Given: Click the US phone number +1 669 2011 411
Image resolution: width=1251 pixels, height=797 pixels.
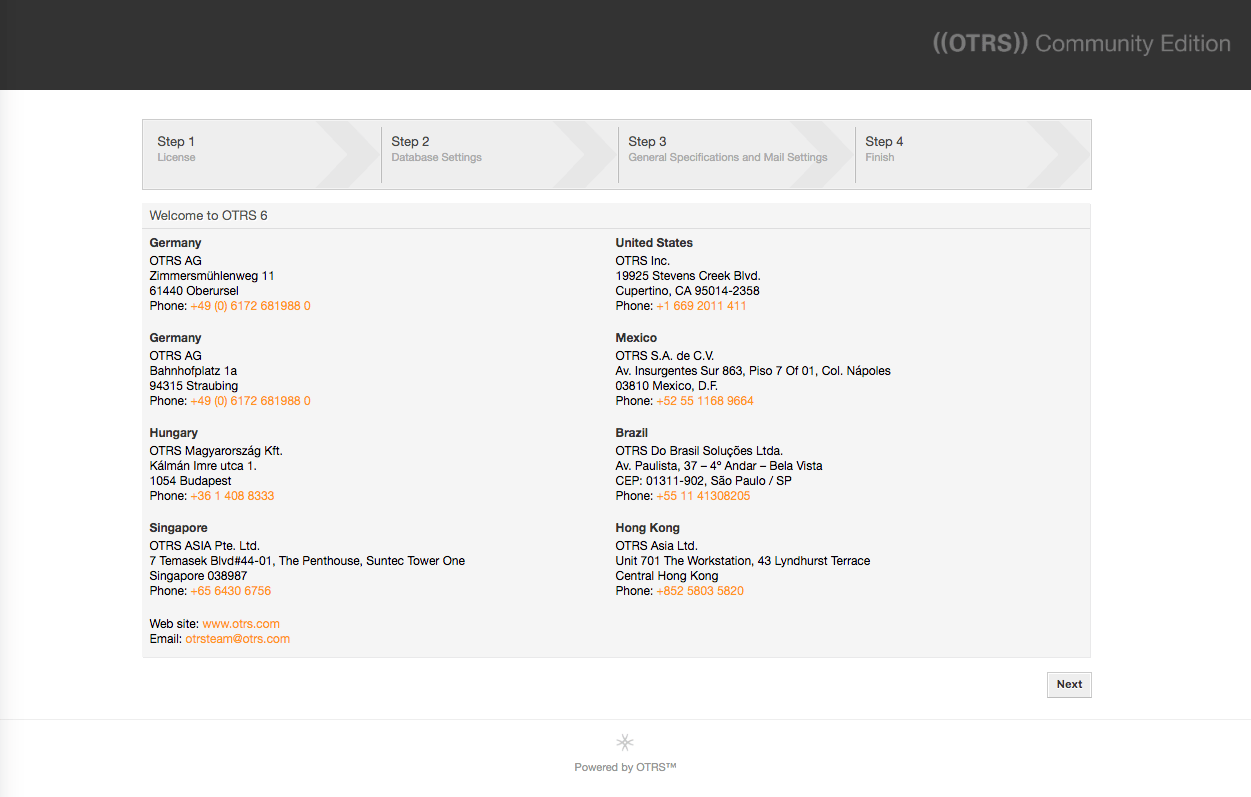Looking at the screenshot, I should 701,306.
